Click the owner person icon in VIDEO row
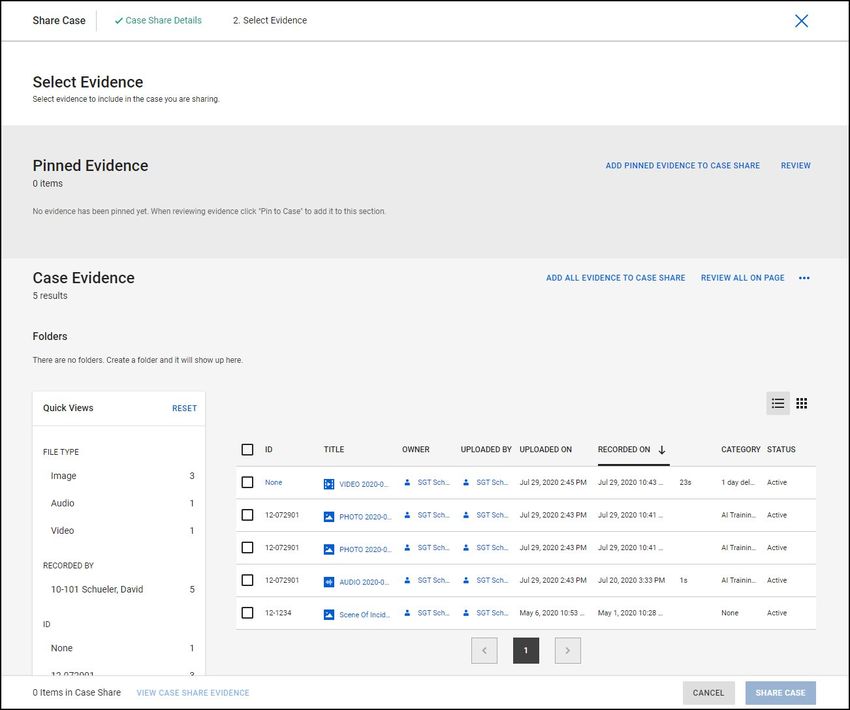 [407, 482]
